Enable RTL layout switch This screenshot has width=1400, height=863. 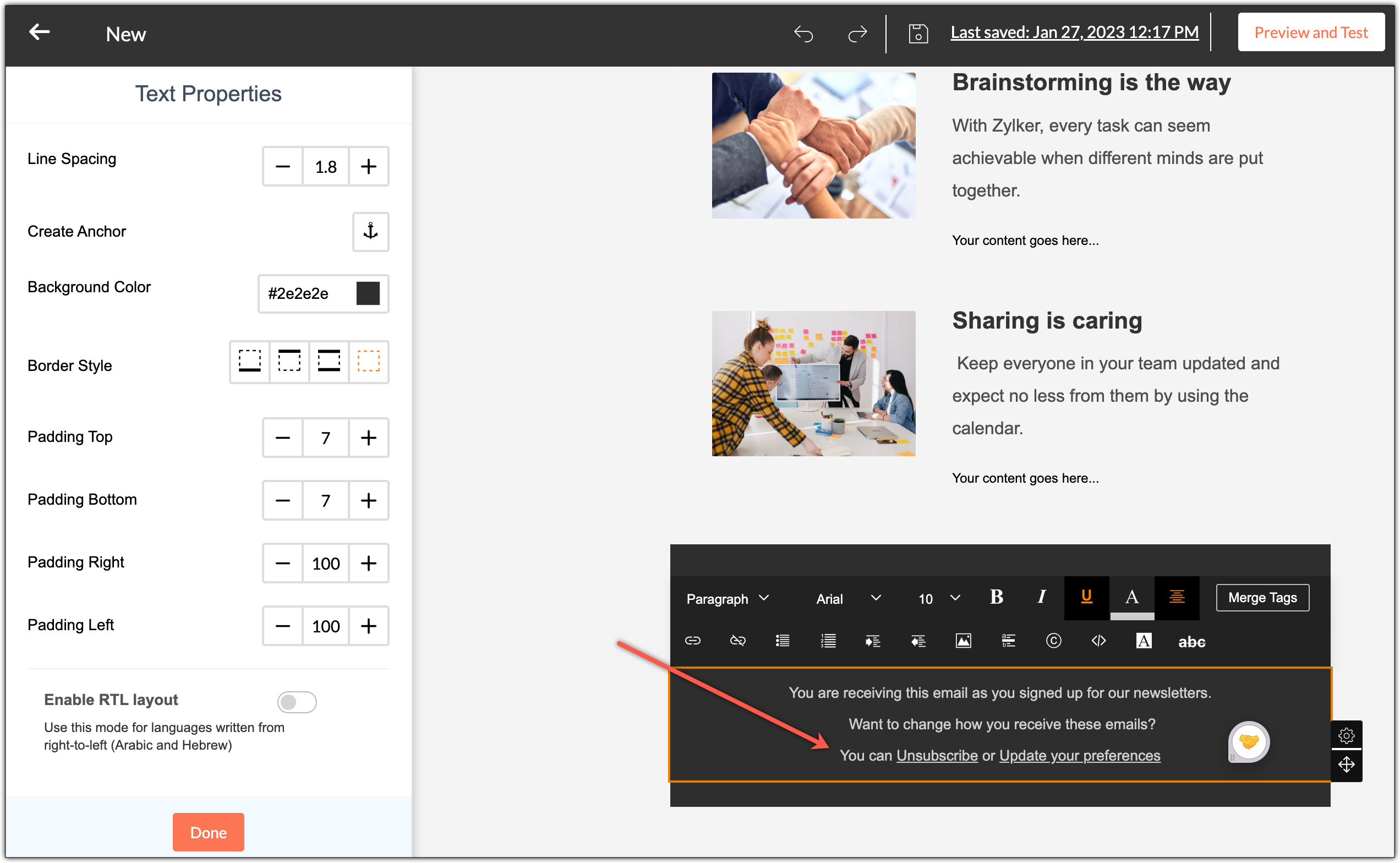tap(297, 702)
